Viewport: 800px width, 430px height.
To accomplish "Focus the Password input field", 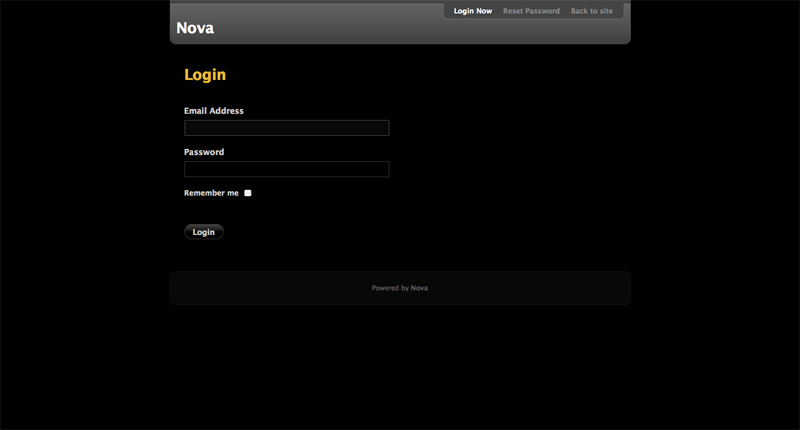I will click(286, 169).
